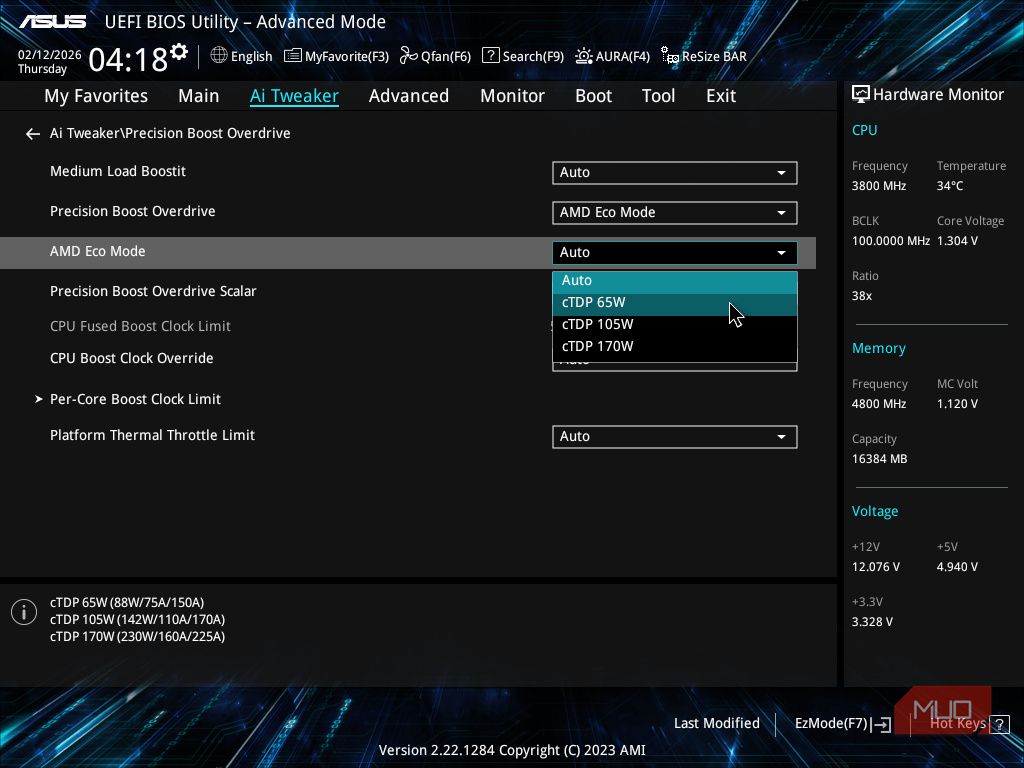Viewport: 1024px width, 768px height.
Task: Open Platform Thermal Throttle Limit dropdown
Action: pos(675,437)
